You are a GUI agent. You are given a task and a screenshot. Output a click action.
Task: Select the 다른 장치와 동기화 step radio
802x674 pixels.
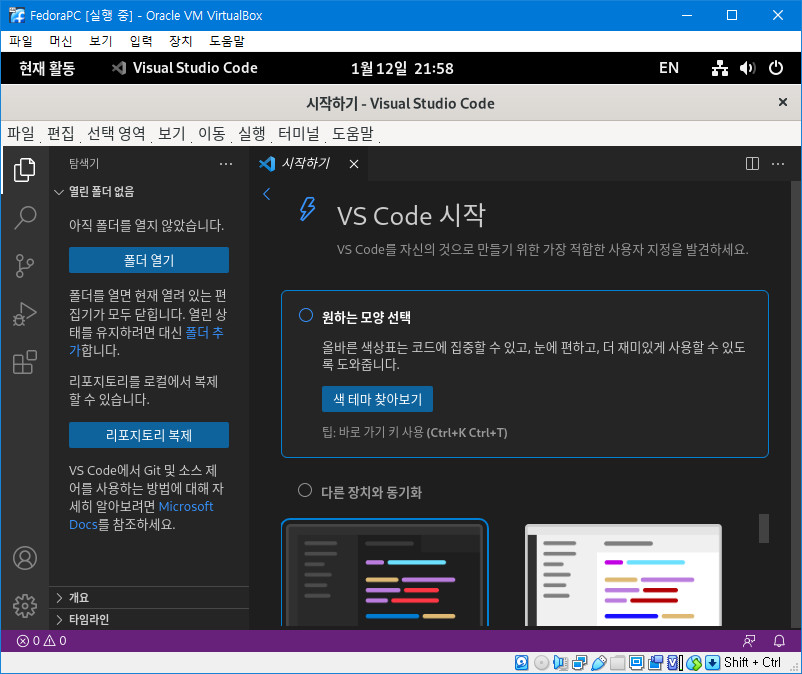305,490
